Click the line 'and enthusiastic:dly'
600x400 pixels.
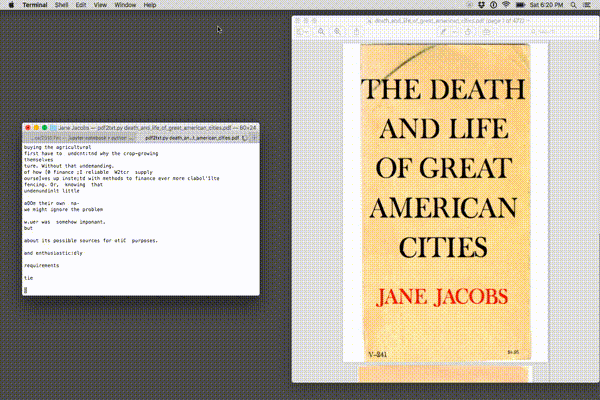(53, 253)
